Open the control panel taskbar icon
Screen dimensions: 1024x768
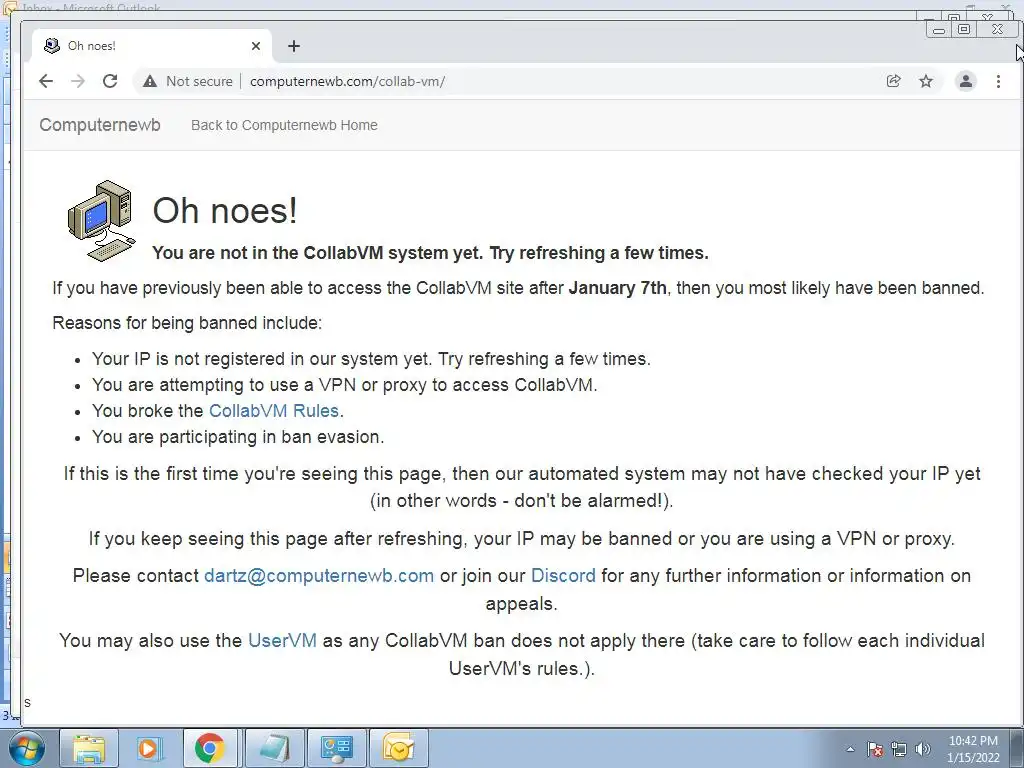336,748
